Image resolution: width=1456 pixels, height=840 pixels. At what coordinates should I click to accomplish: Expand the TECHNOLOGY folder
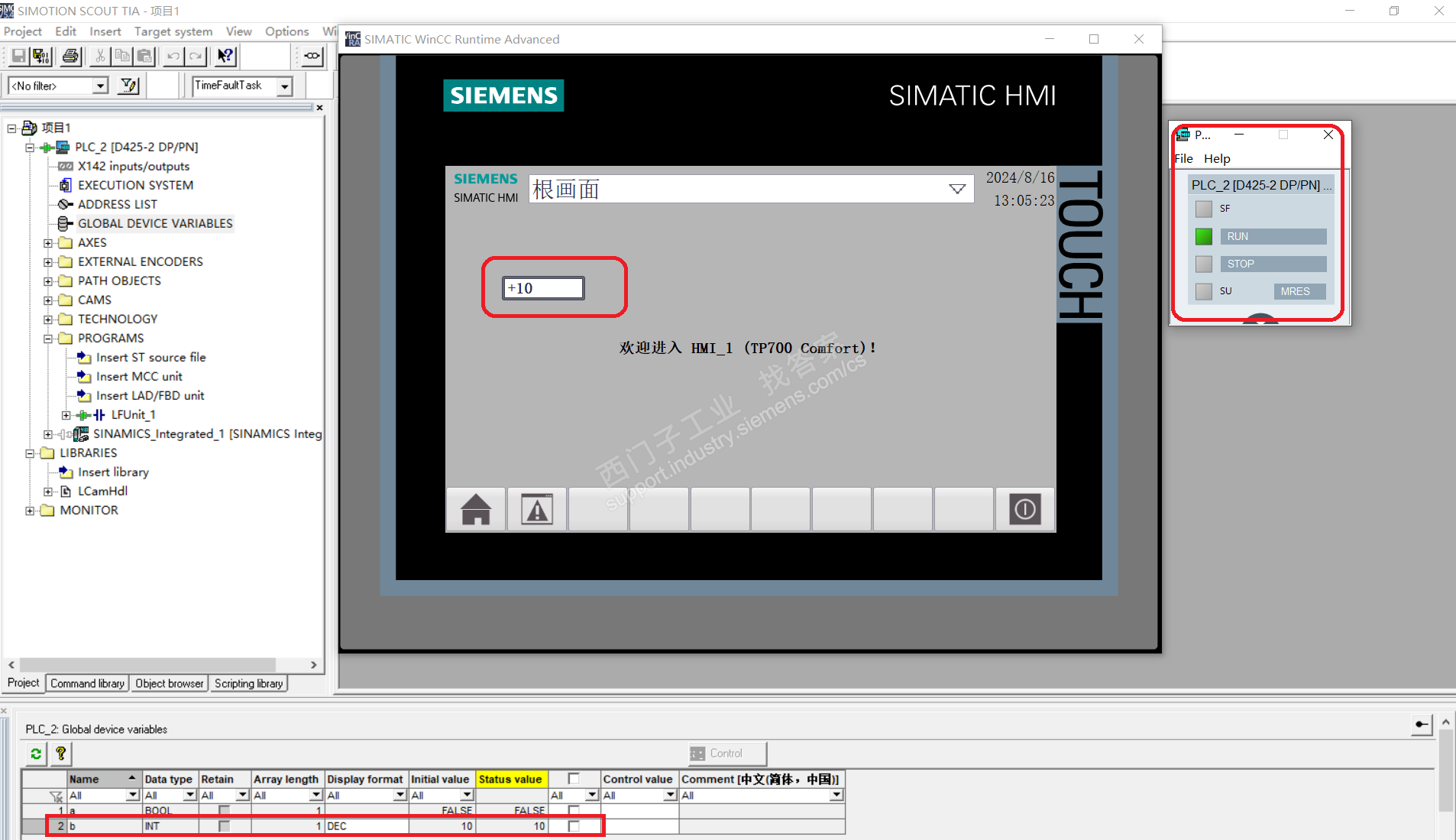[48, 319]
